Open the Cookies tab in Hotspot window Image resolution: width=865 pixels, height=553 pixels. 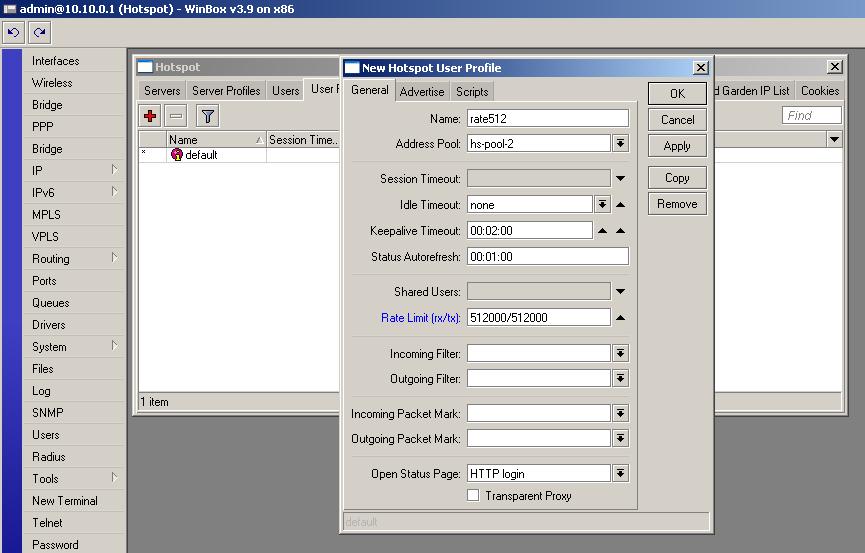(820, 91)
